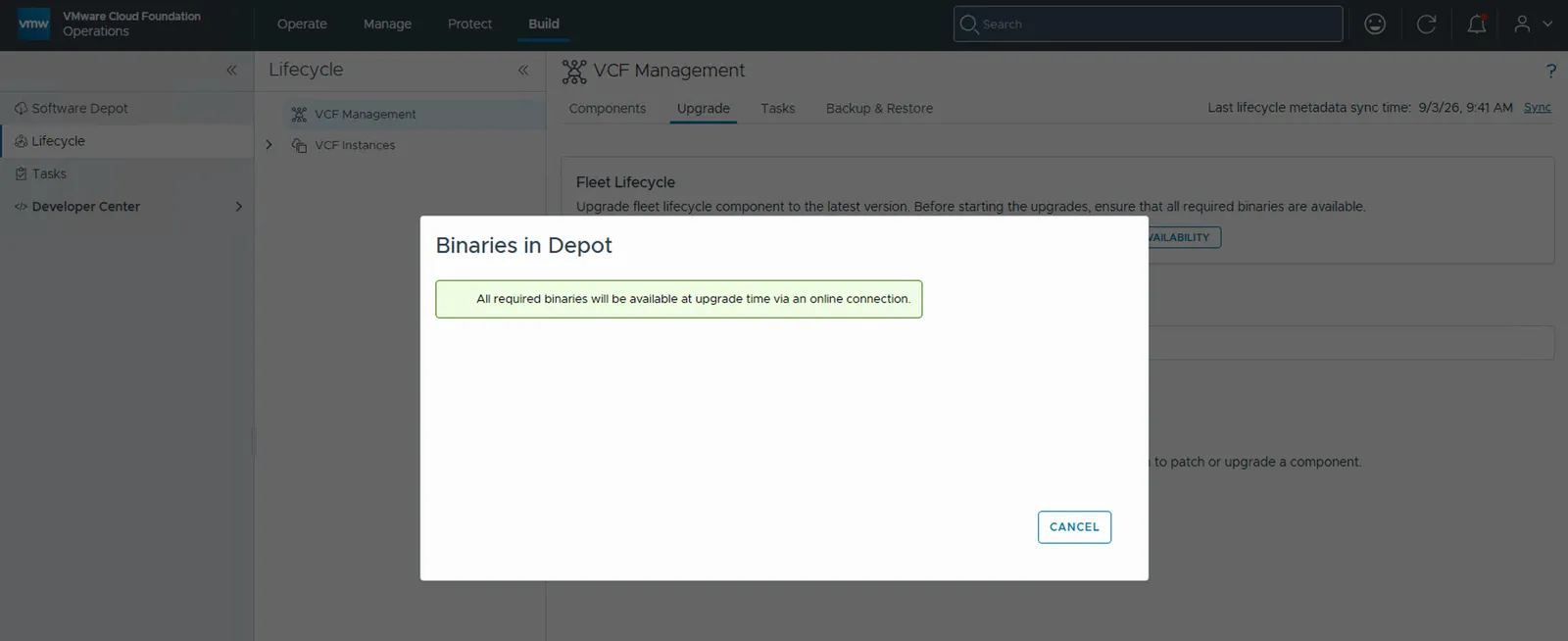Click VMware Cloud Foundation Operations title
This screenshot has height=641, width=1568.
pyautogui.click(x=131, y=24)
